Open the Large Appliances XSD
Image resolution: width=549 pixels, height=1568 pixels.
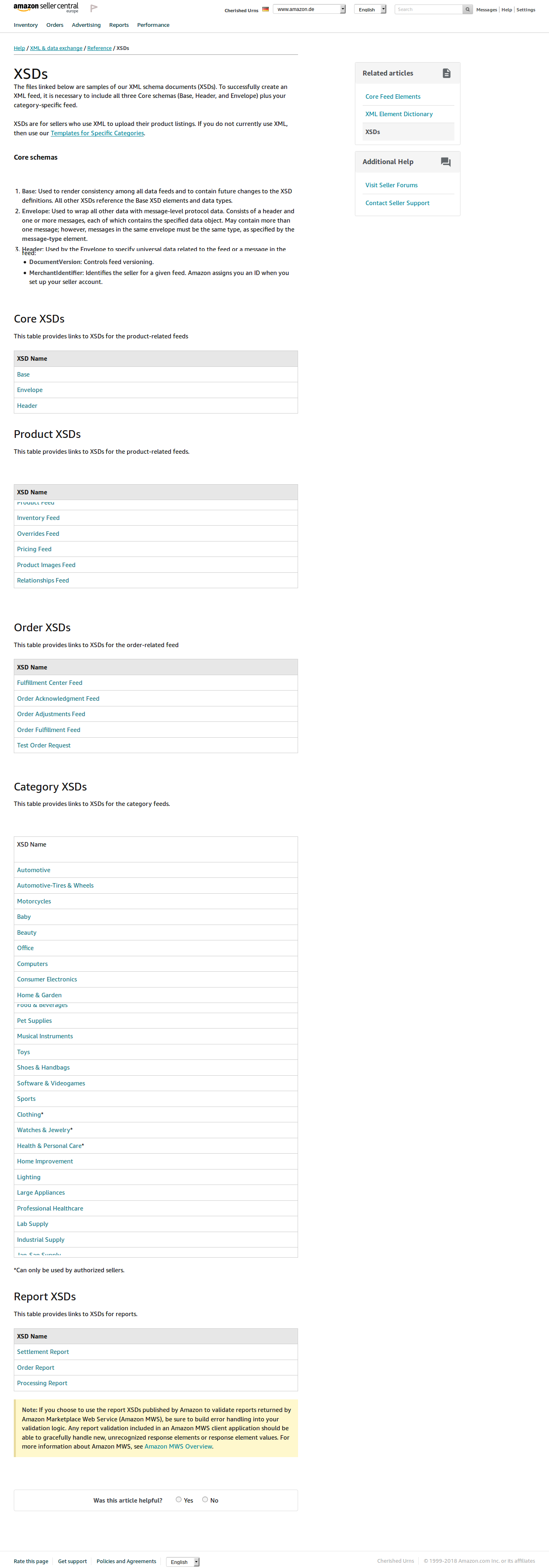41,1192
